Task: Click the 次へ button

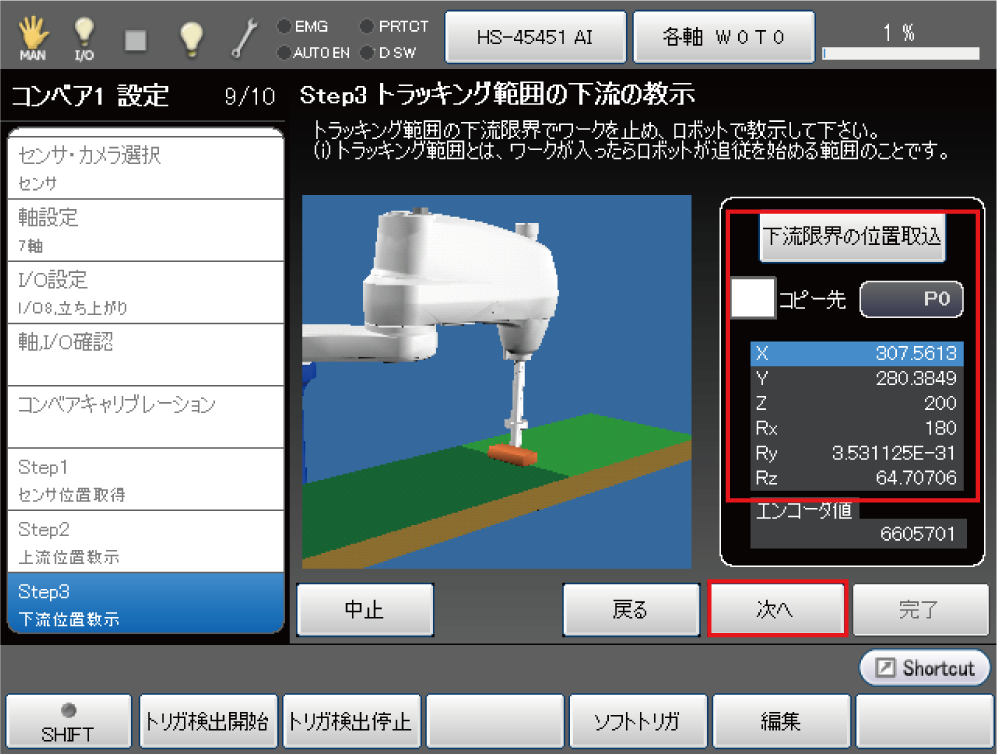Action: coord(777,609)
